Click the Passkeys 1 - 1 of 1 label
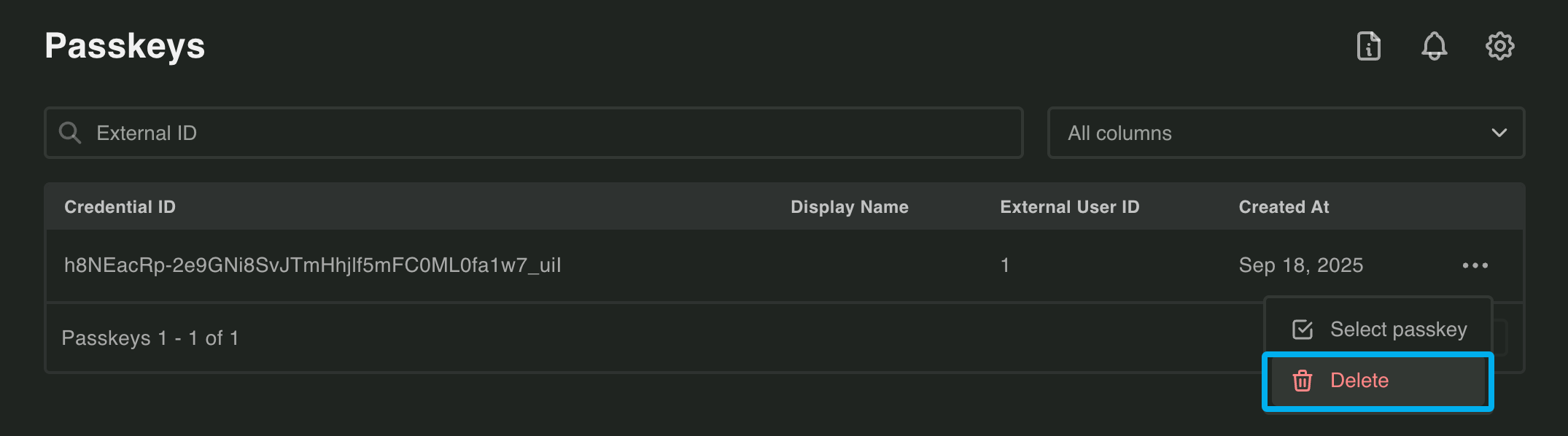The height and width of the screenshot is (436, 1568). point(150,338)
